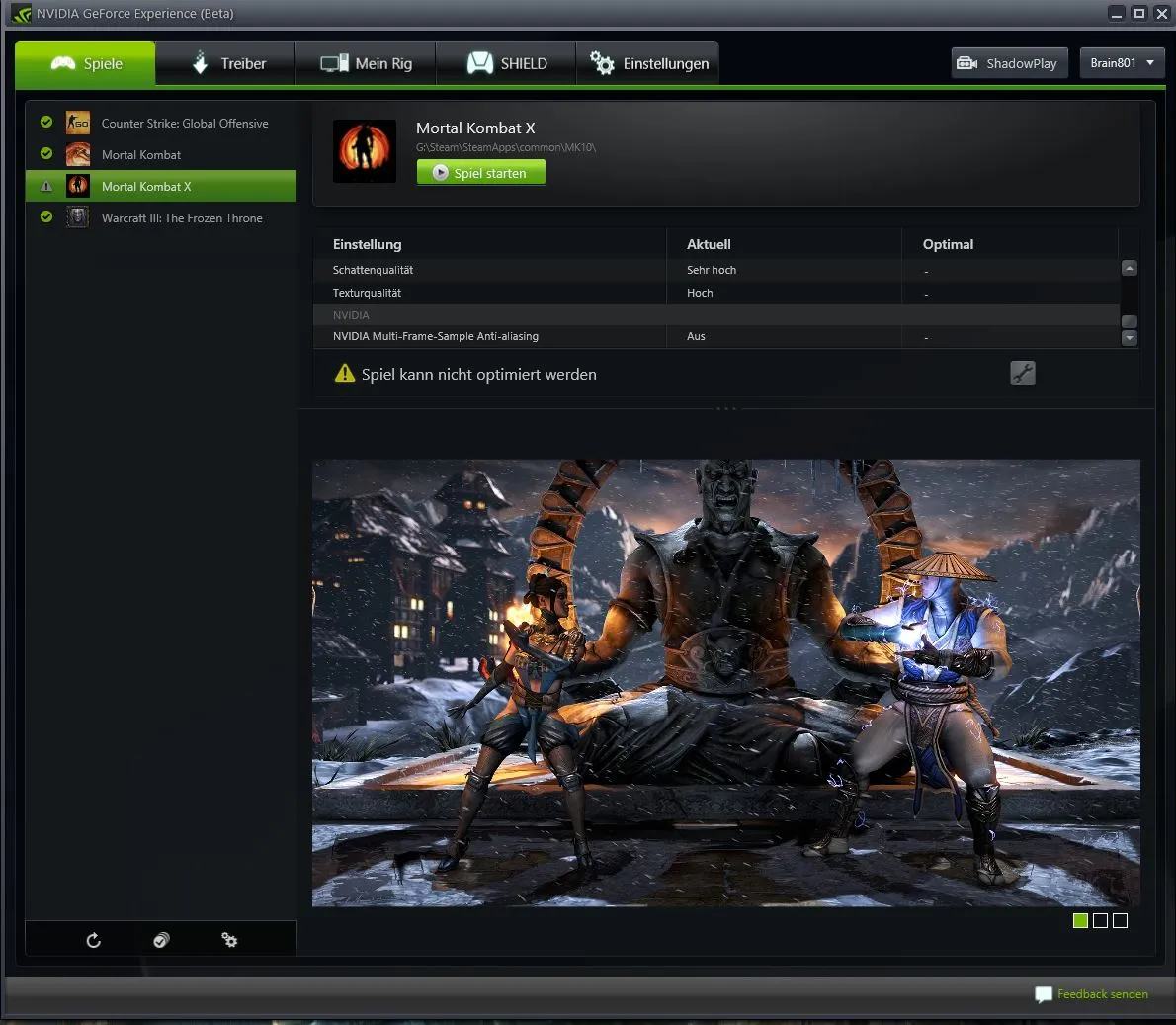Click the Feedback senden speech bubble icon
Viewport: 1176px width, 1025px height.
pyautogui.click(x=1043, y=994)
